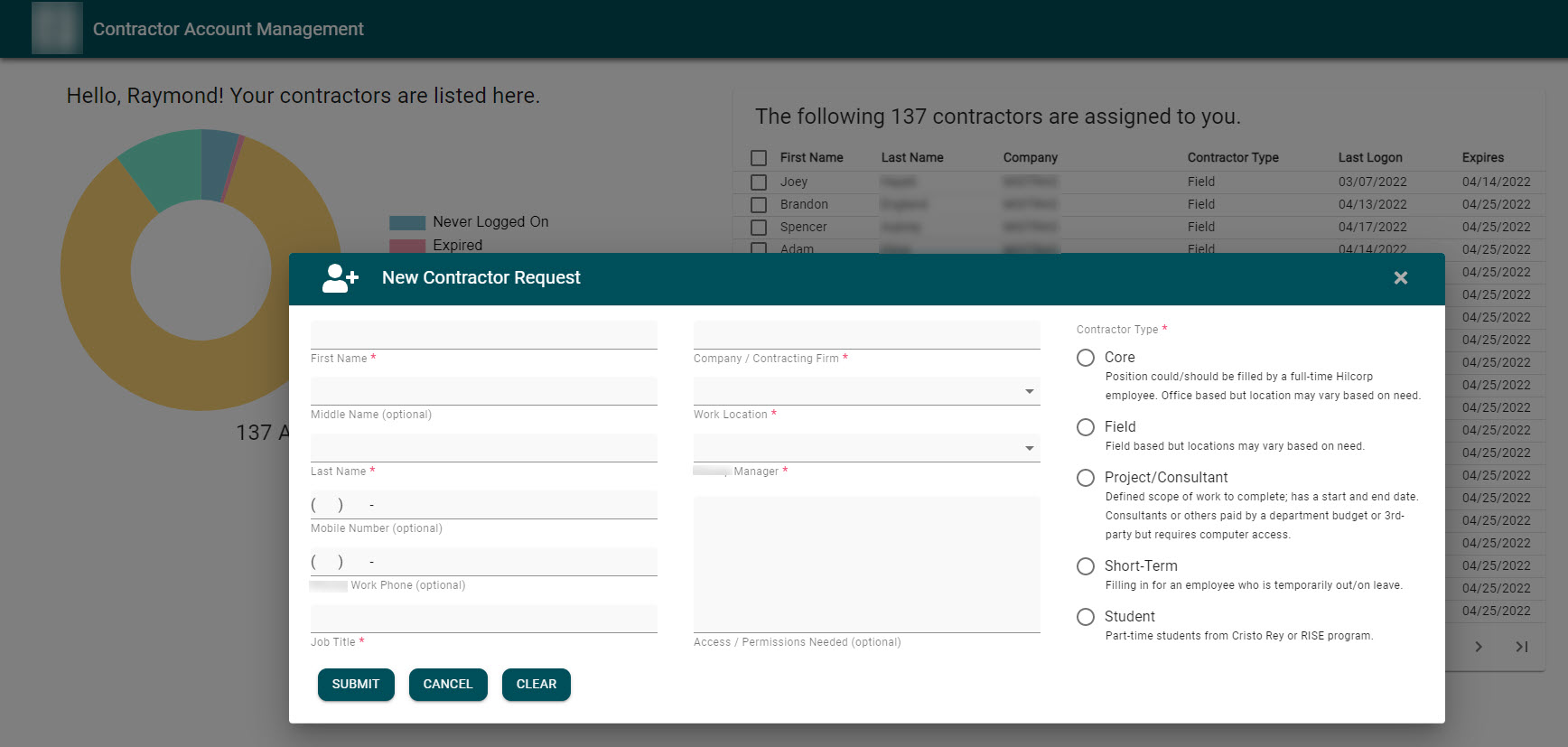
Task: Choose Project/Consultant contractor type
Action: (1086, 478)
